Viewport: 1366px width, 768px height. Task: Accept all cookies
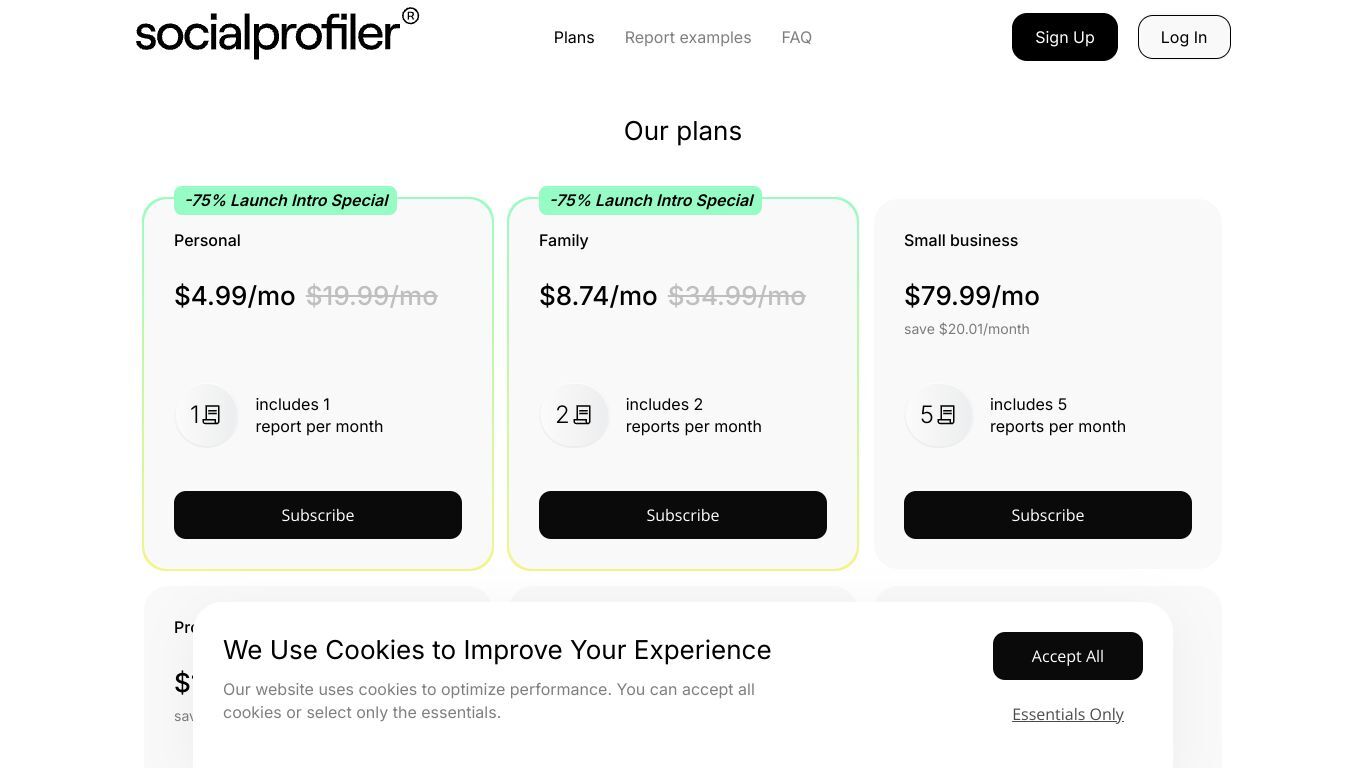(1068, 656)
